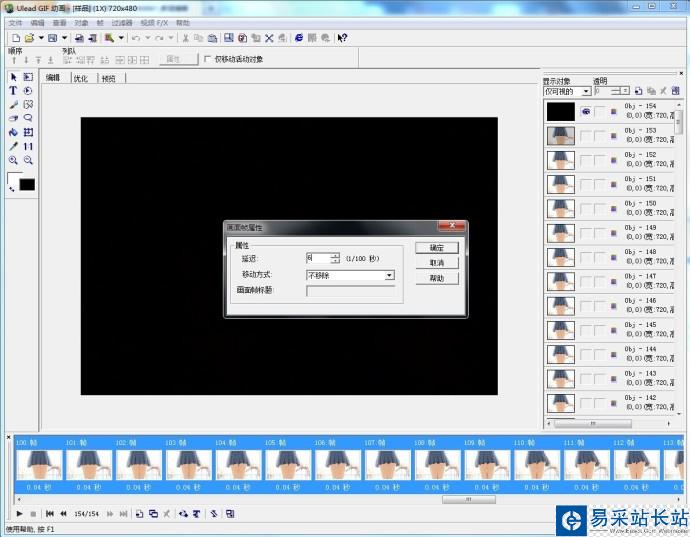Toggle visibility box for Obj - 151
Image resolution: width=690 pixels, height=537 pixels.
[x=586, y=184]
